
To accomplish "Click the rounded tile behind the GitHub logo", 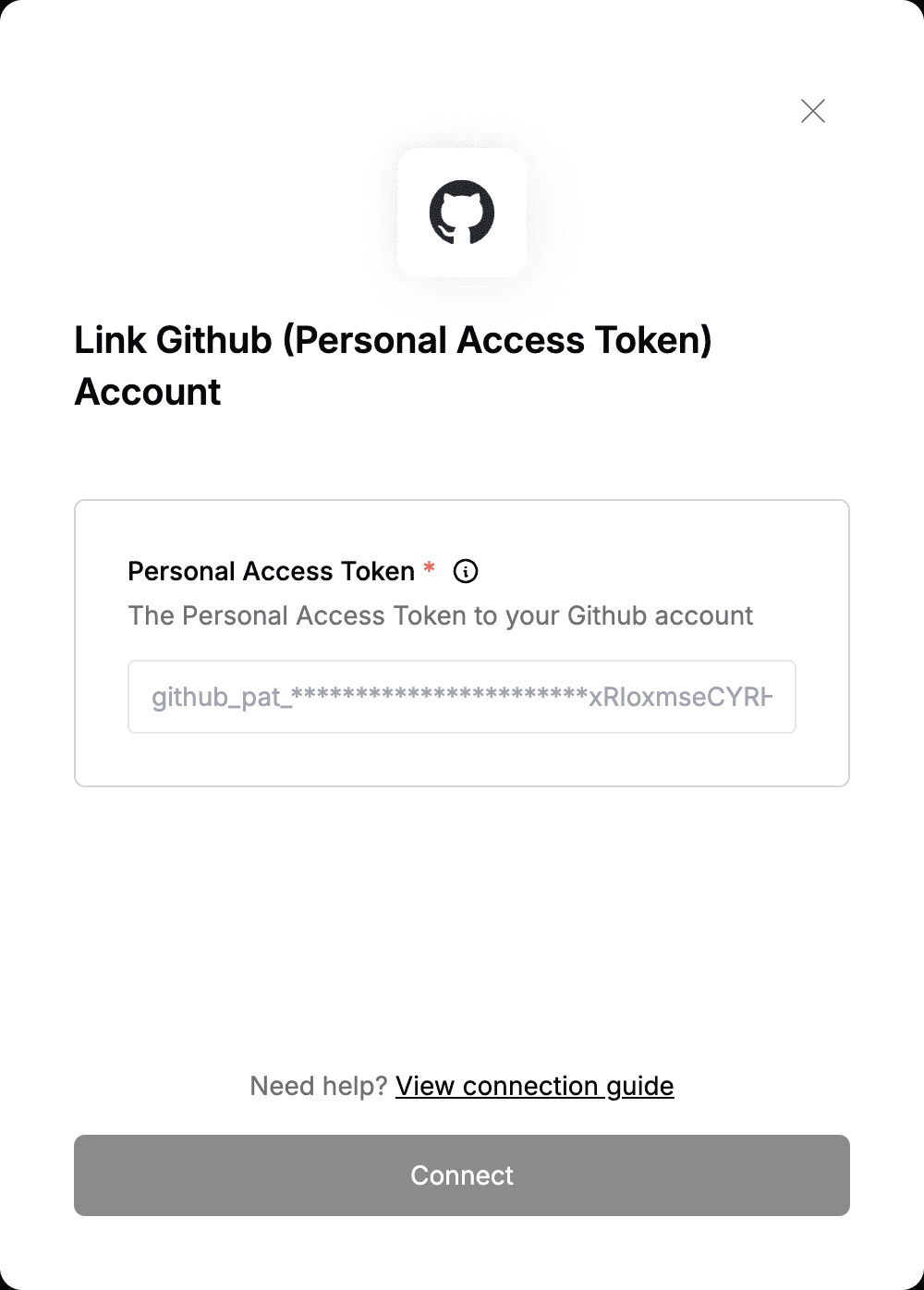I will 462,213.
